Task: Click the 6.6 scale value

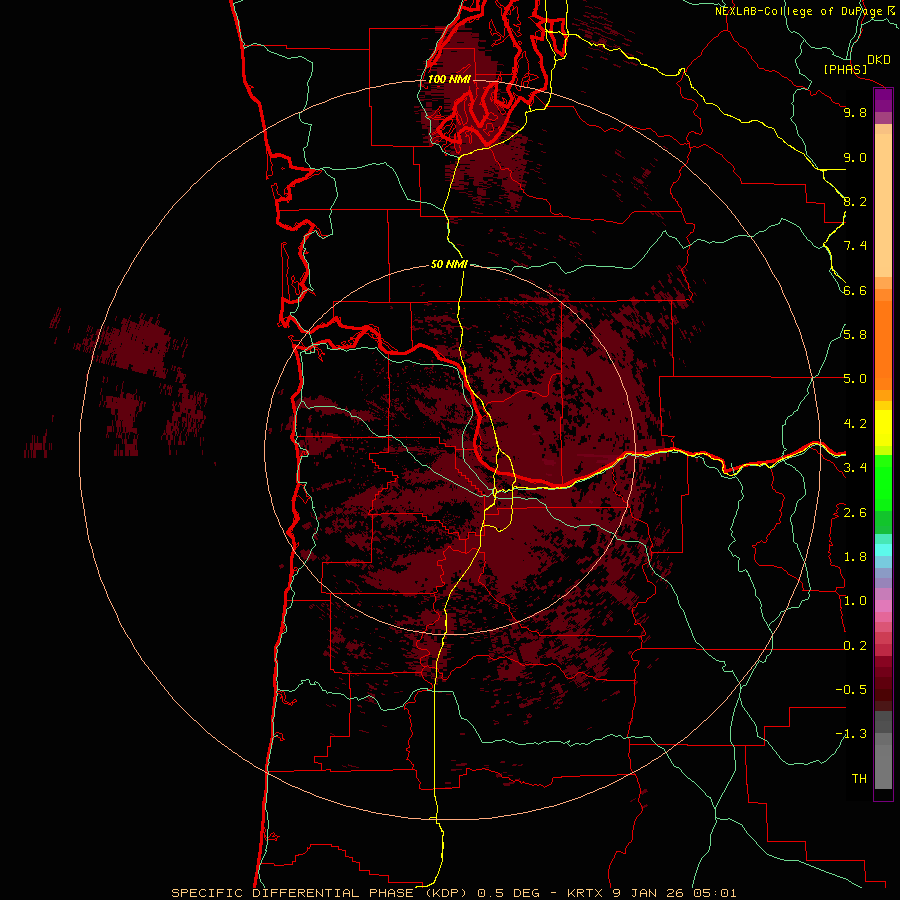Action: point(855,290)
